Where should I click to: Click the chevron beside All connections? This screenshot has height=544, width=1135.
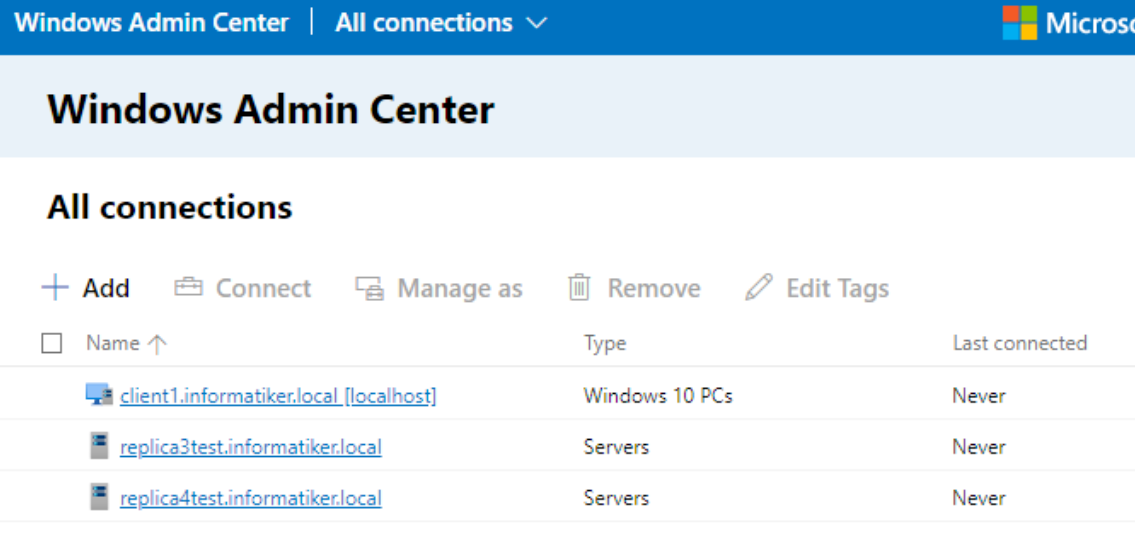click(x=536, y=24)
